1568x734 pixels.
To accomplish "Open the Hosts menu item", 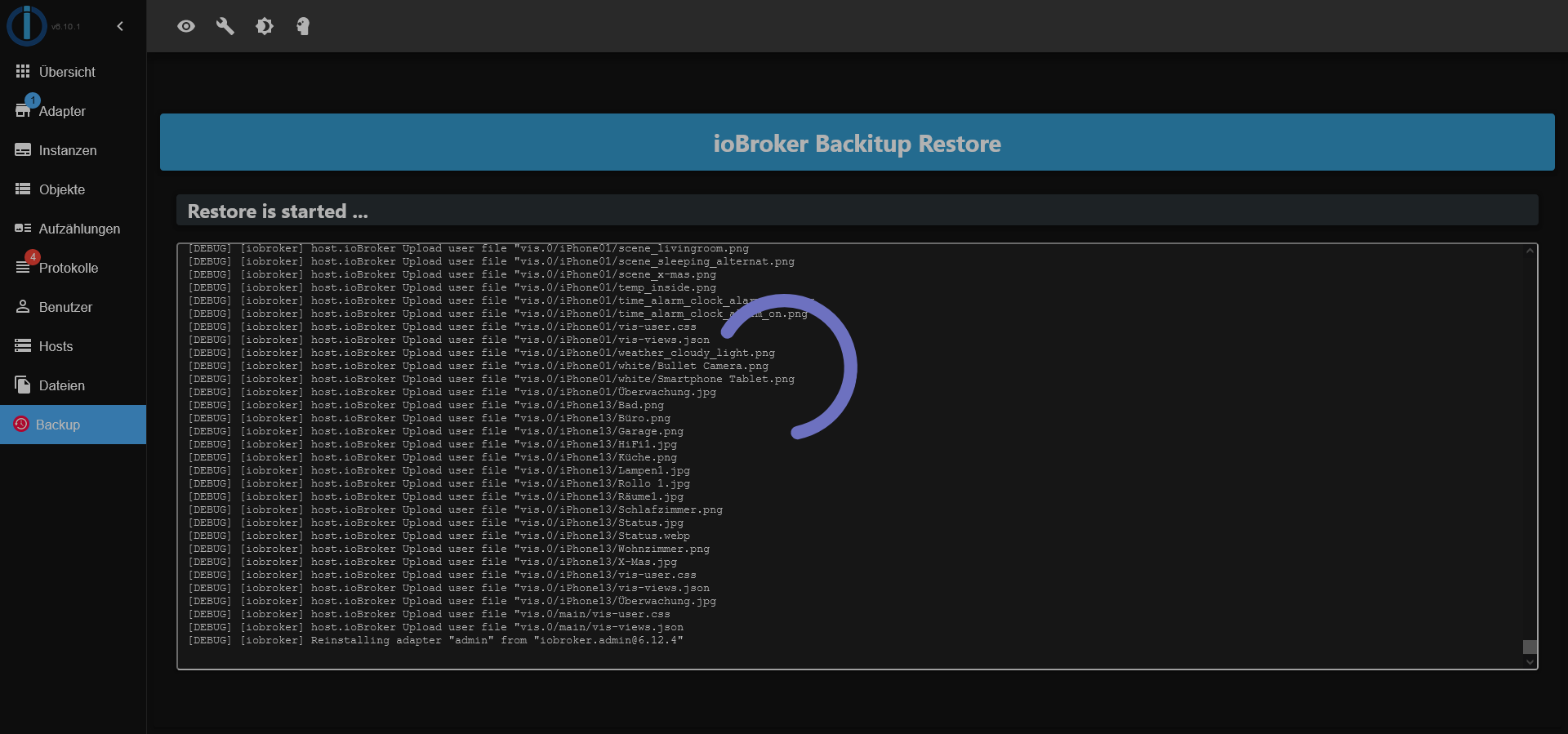I will (73, 346).
